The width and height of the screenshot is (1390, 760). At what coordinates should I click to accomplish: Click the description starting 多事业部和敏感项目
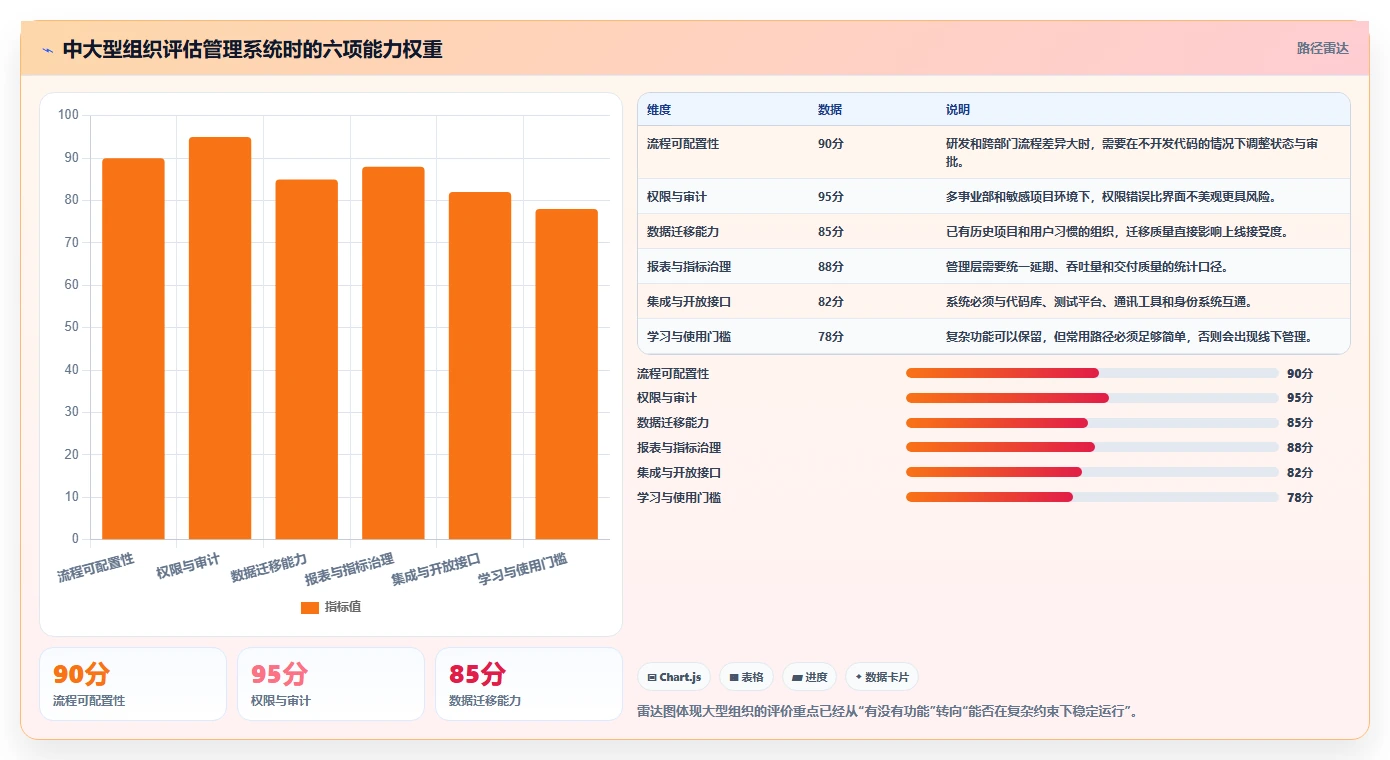[1111, 197]
